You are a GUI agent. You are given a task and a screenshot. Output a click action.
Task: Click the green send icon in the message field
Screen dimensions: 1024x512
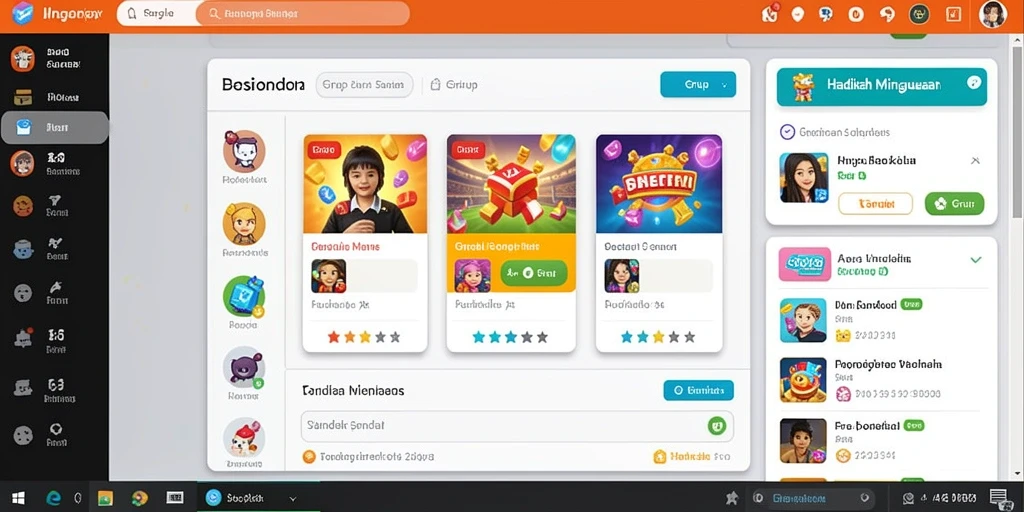pyautogui.click(x=716, y=426)
